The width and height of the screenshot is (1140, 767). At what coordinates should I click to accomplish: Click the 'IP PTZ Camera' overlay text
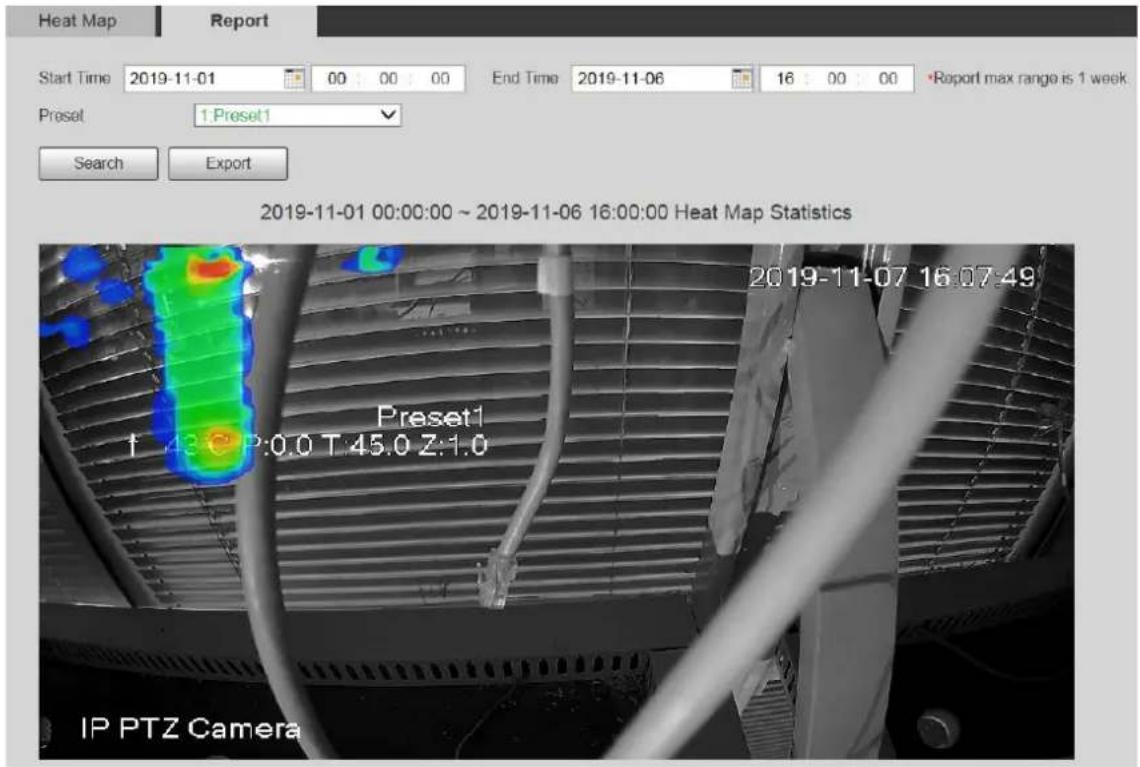coord(190,728)
